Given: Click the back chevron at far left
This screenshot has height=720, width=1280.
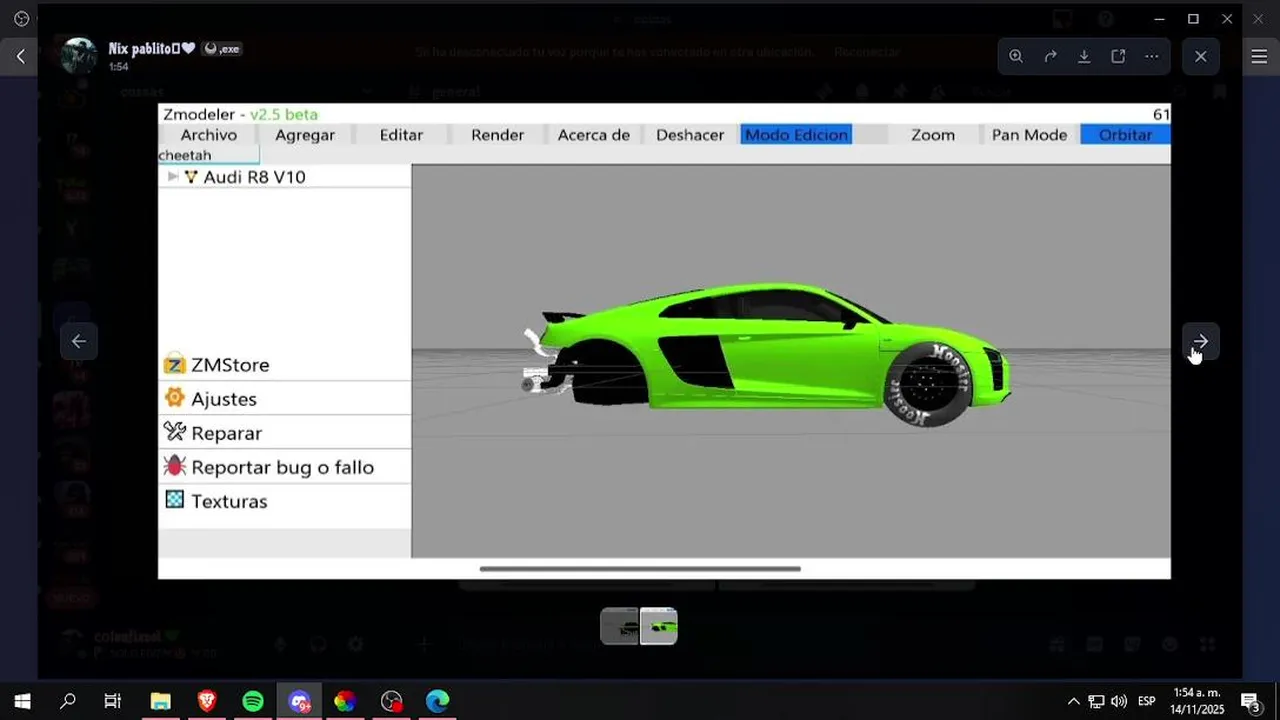Looking at the screenshot, I should [20, 57].
